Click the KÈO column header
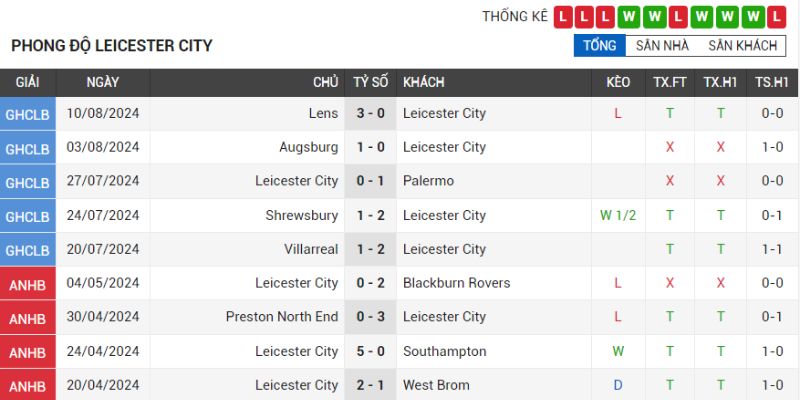Viewport: 800px width, 400px height. click(618, 82)
